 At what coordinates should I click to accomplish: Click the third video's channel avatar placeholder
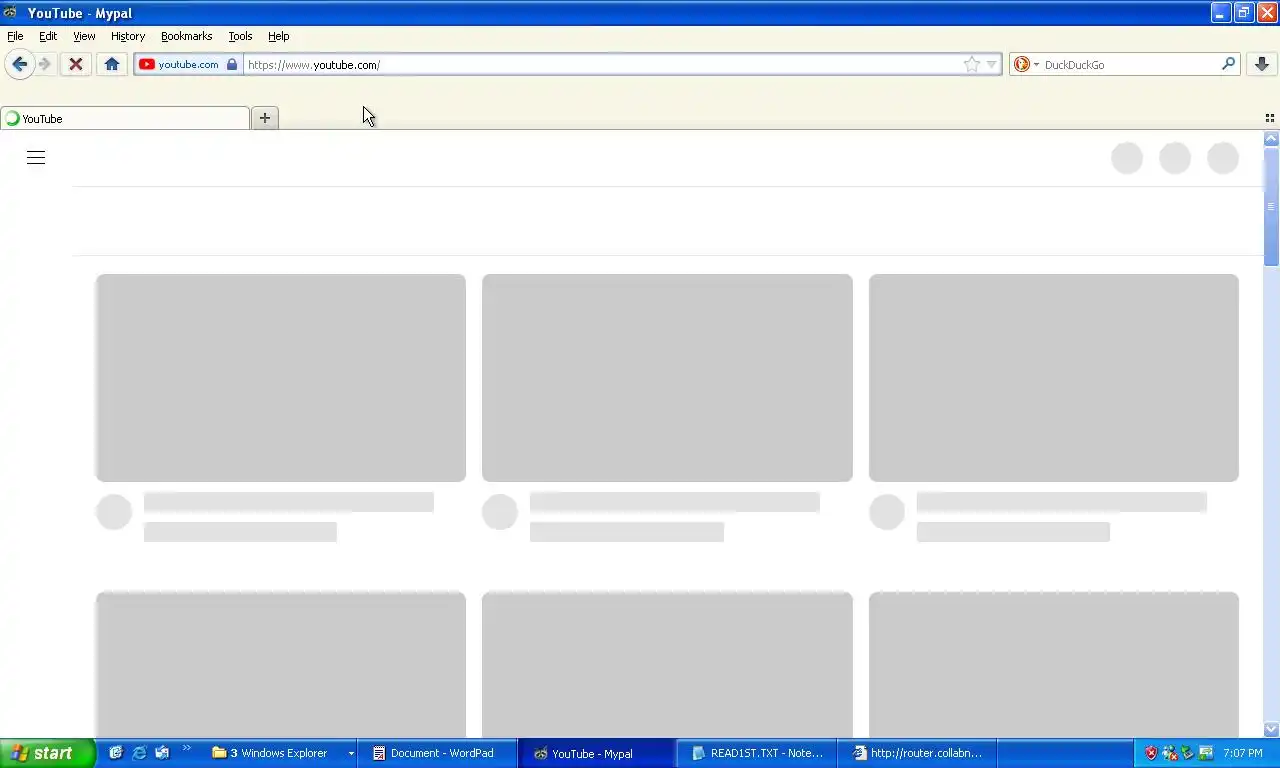[x=887, y=512]
